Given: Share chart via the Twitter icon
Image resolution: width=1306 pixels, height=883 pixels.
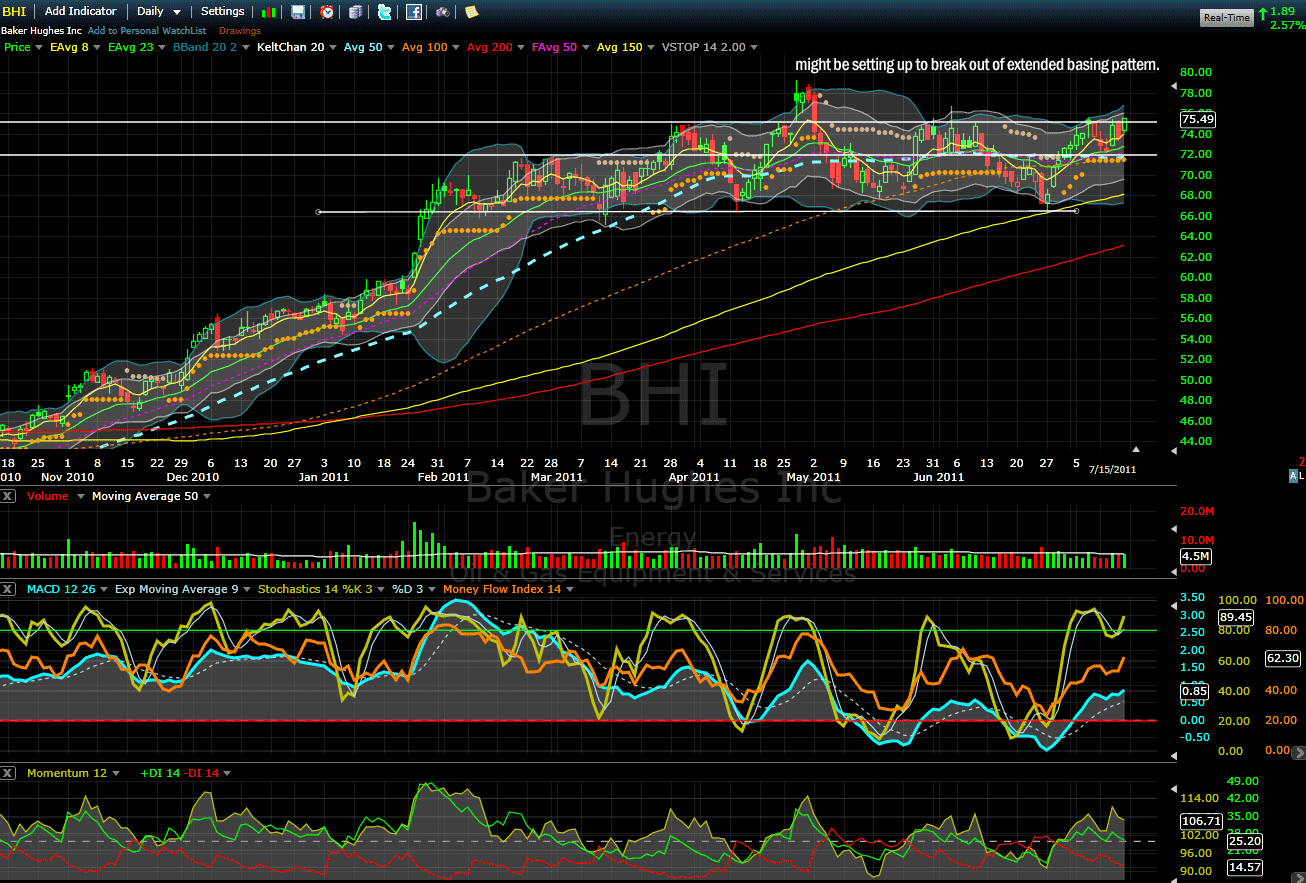Looking at the screenshot, I should point(385,12).
